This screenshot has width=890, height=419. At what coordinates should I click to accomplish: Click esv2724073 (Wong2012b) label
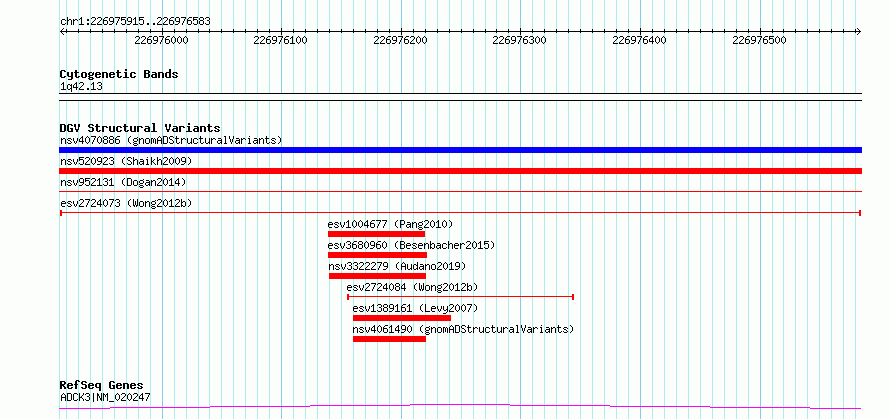126,203
